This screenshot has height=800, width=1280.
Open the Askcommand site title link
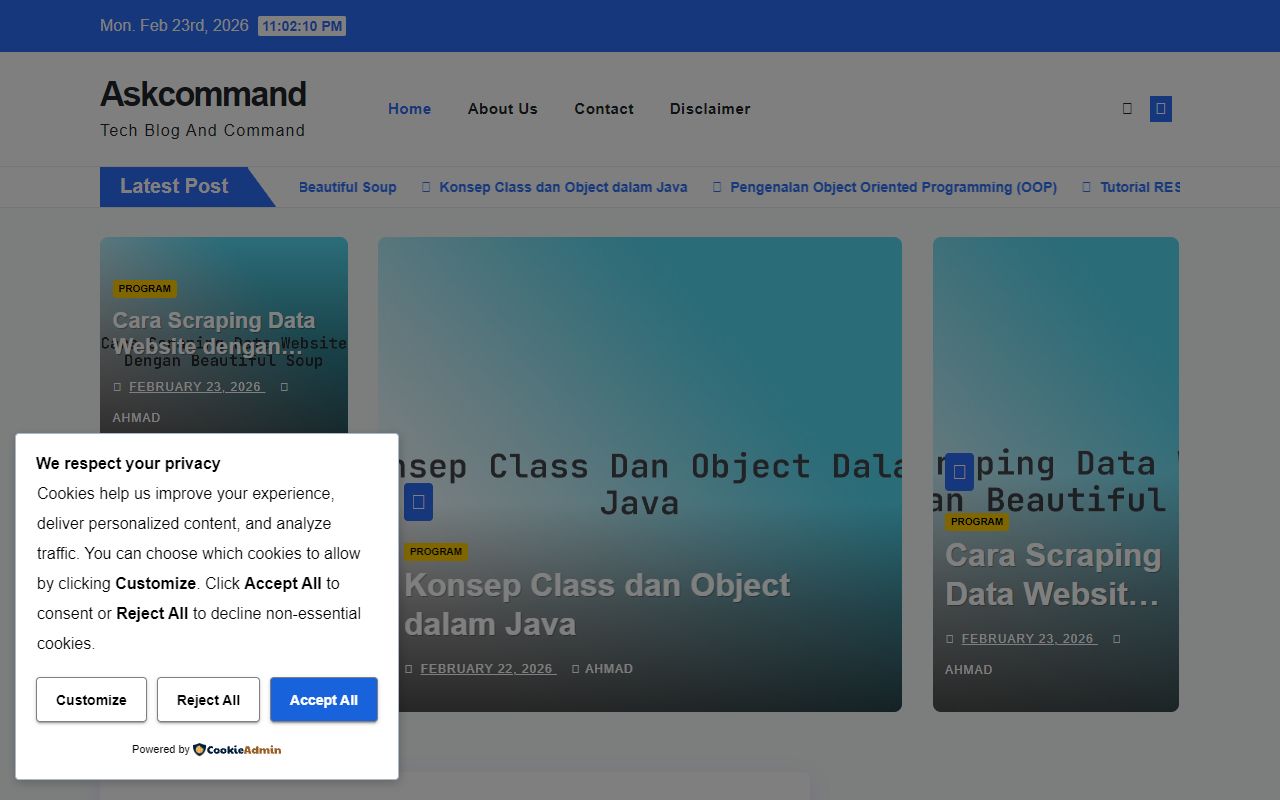[203, 94]
